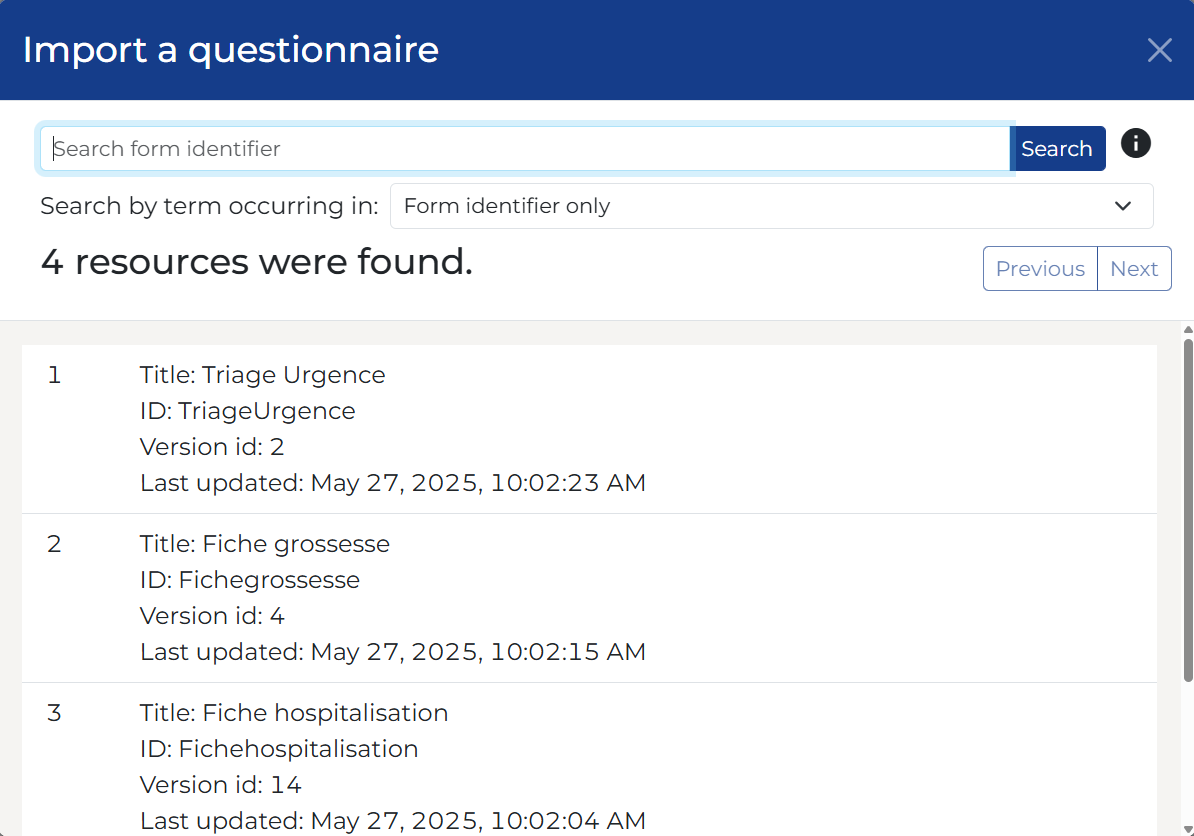This screenshot has height=836, width=1194.
Task: Click the scrollbar up arrow
Action: (1188, 329)
